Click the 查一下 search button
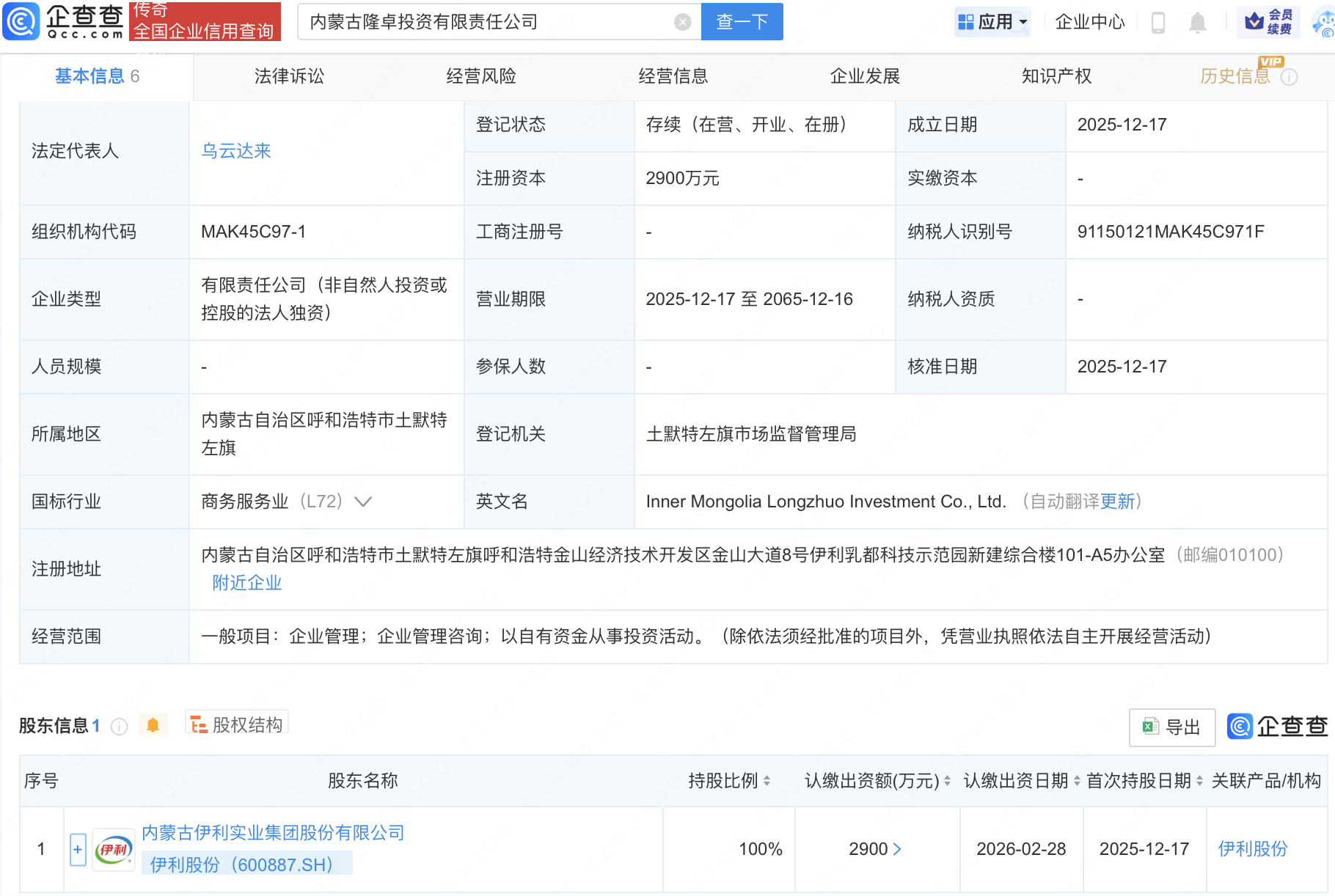 click(x=742, y=22)
